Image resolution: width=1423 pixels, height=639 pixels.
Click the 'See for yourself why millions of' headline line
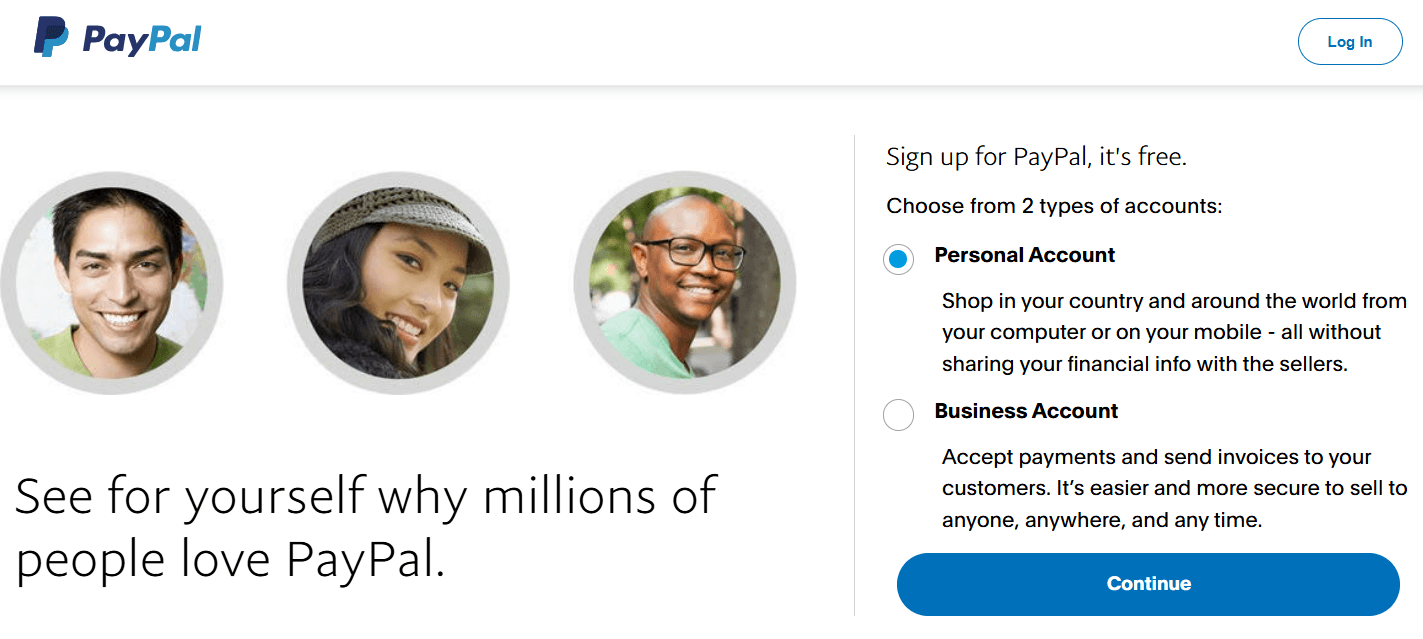(366, 496)
